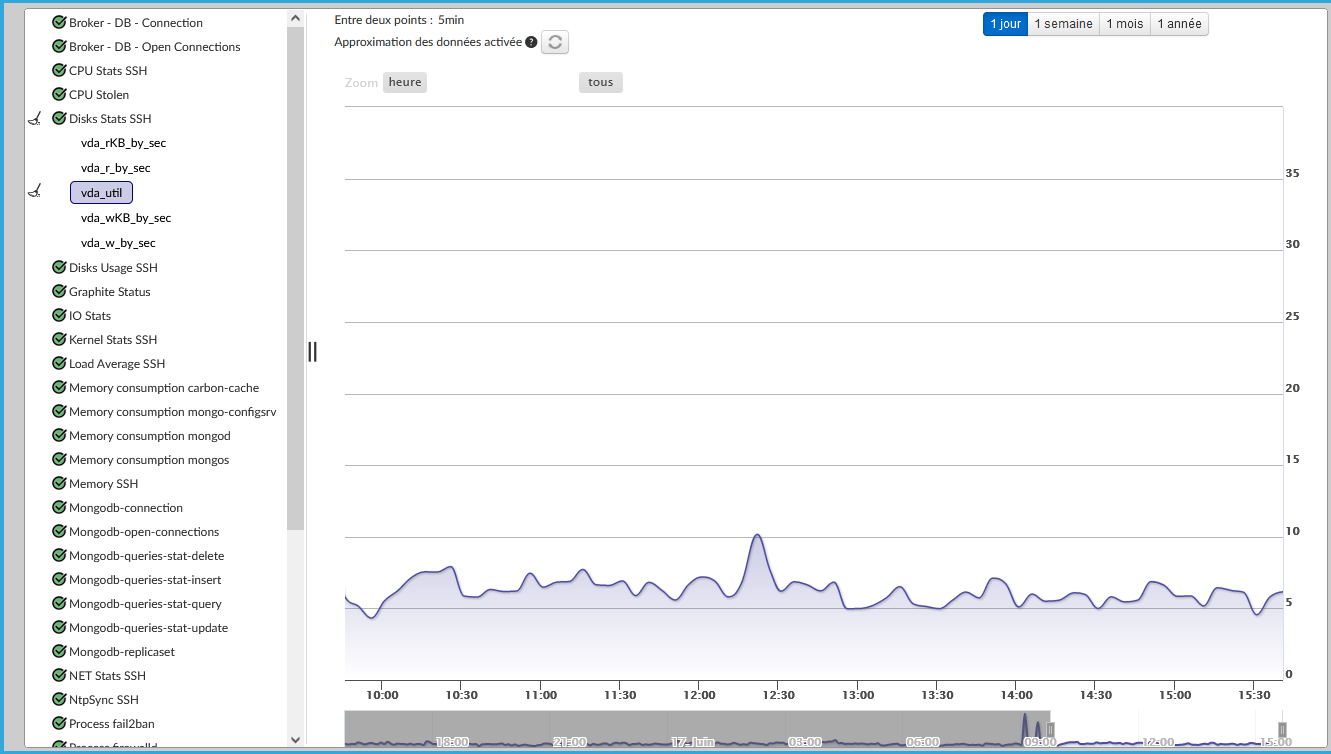
Task: Click the tous zoom button
Action: point(600,82)
